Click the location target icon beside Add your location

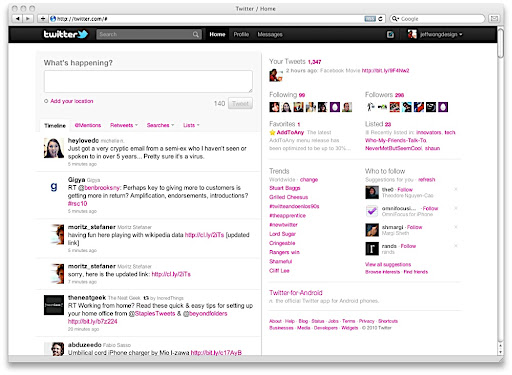(x=46, y=101)
